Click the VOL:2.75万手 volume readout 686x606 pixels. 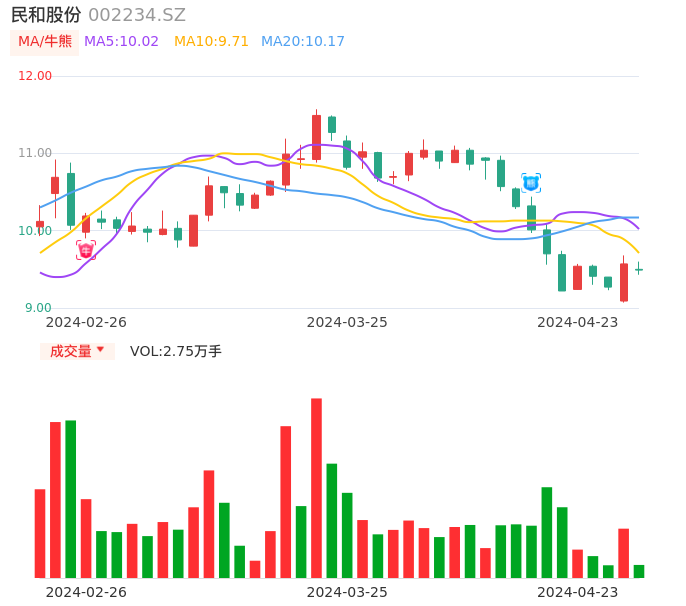click(x=176, y=351)
